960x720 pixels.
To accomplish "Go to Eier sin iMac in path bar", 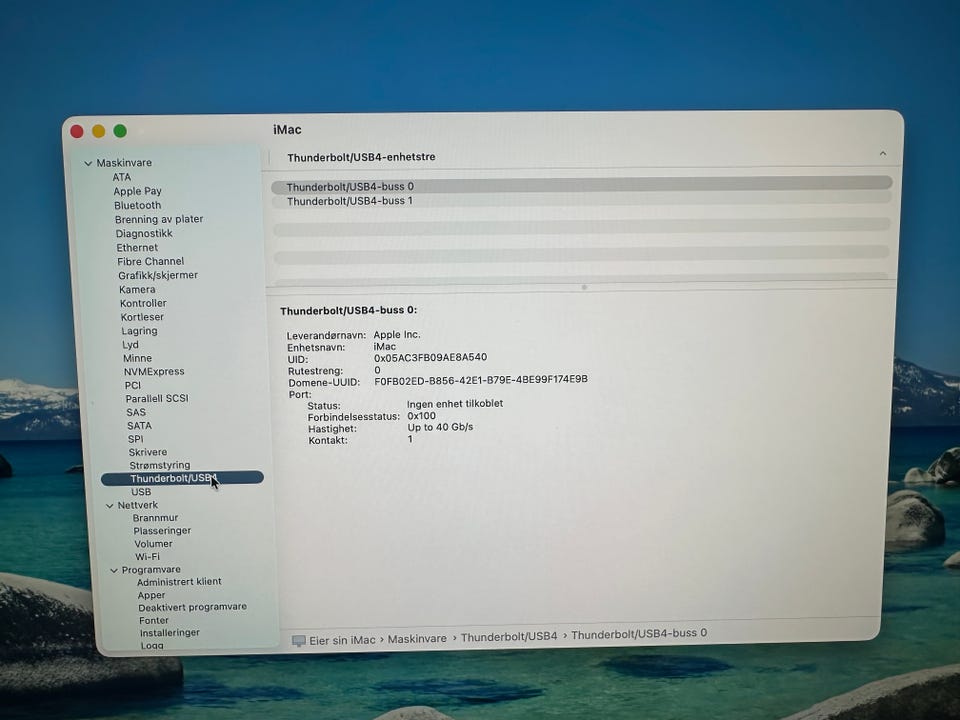I will click(342, 640).
